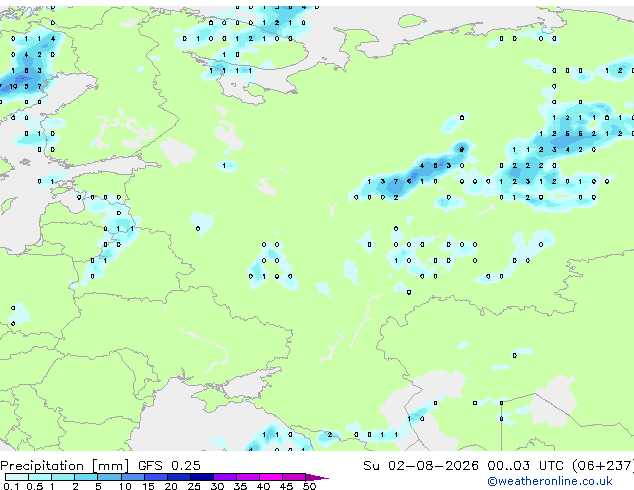This screenshot has height=490, width=634.
Task: Select the 15–20 mm legend swatch
Action: click(x=155, y=477)
